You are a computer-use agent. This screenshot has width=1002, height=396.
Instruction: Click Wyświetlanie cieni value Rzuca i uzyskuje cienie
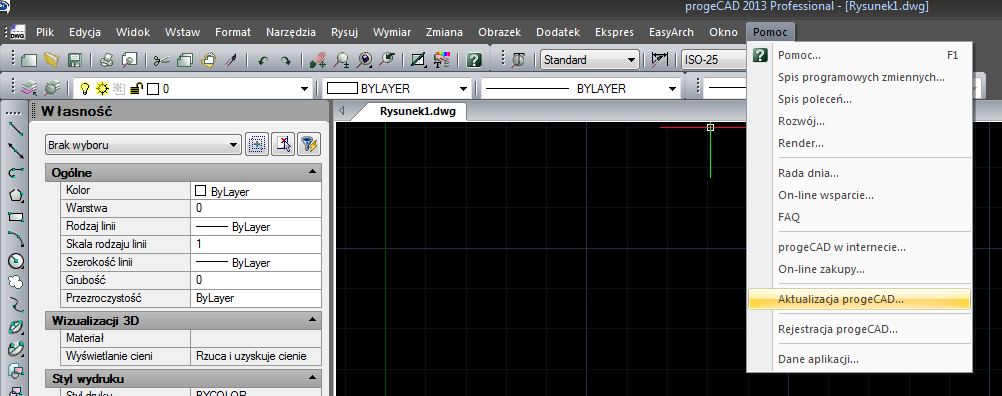[x=256, y=356]
